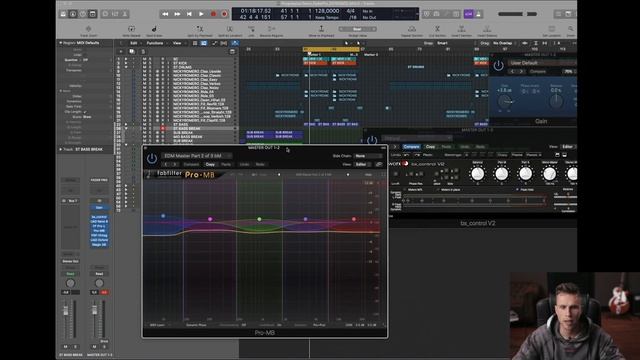Click the Bounce Regions toolbar icon

click(x=271, y=29)
